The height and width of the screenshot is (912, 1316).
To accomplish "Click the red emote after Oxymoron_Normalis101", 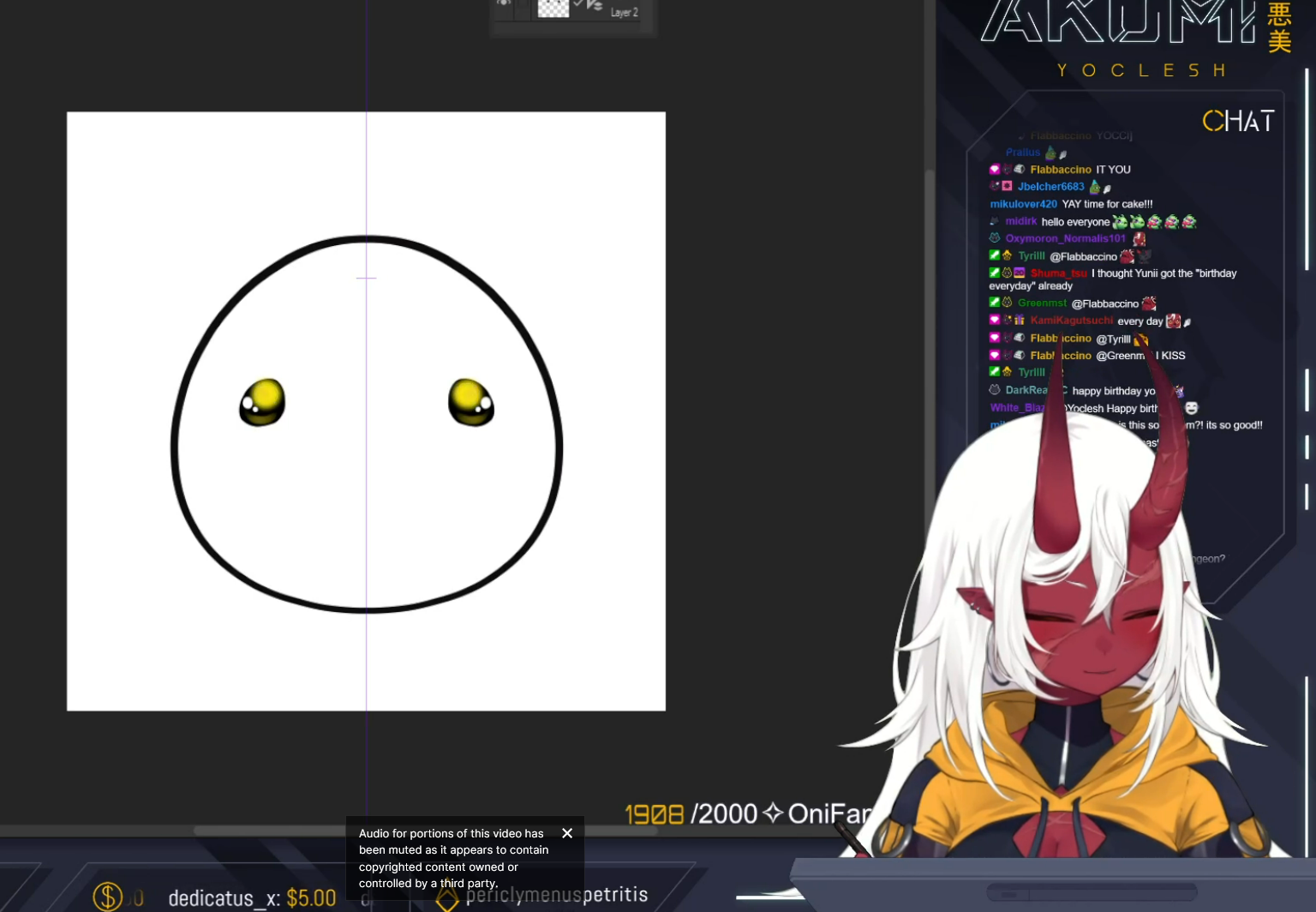I will 1139,239.
